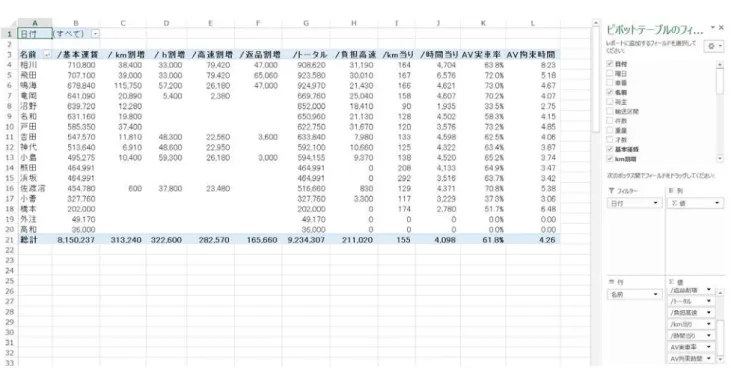731x382 pixels.
Task: Select the cell showing 8,150,237
Action: coord(76,240)
